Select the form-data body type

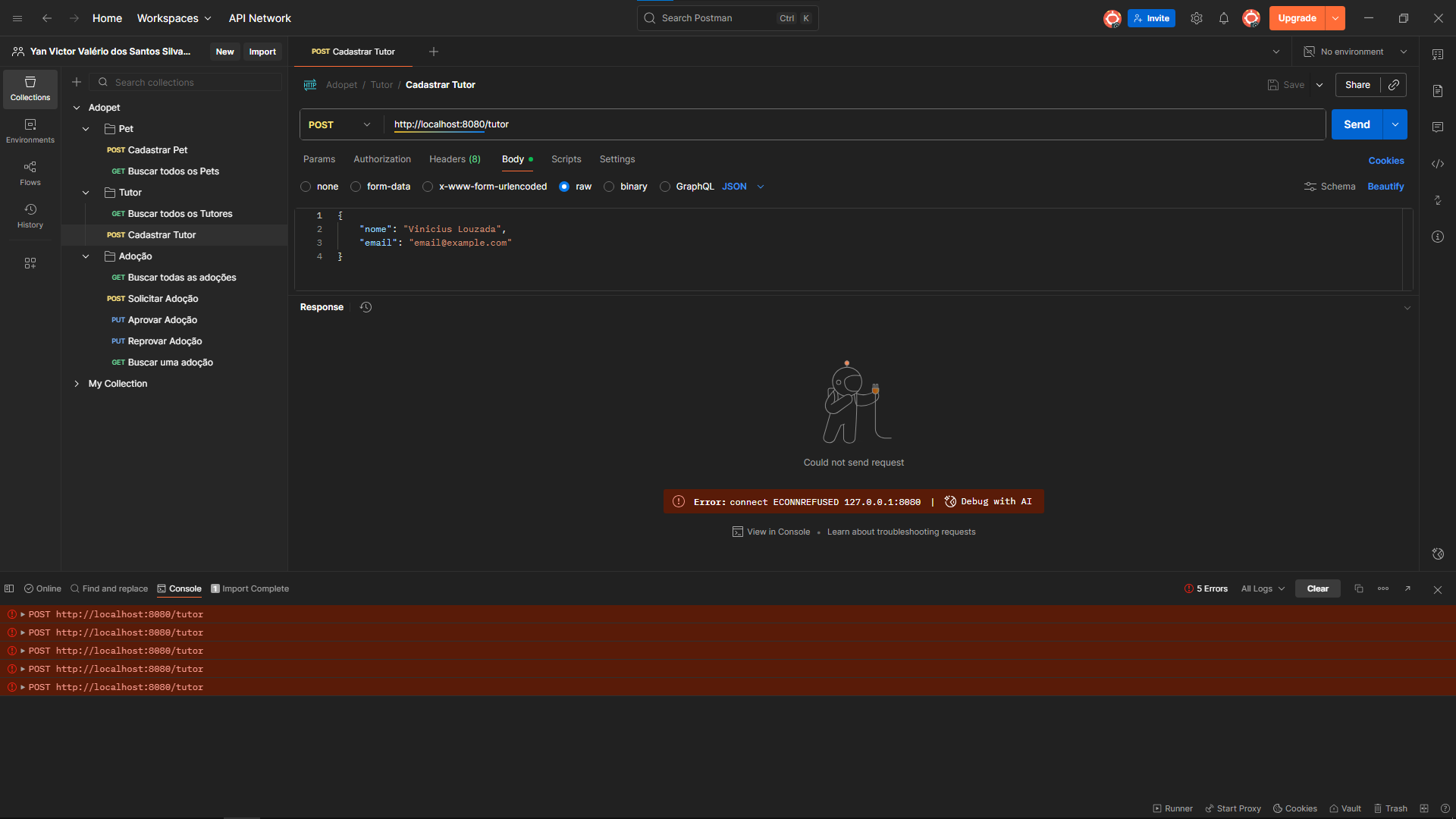[x=356, y=187]
